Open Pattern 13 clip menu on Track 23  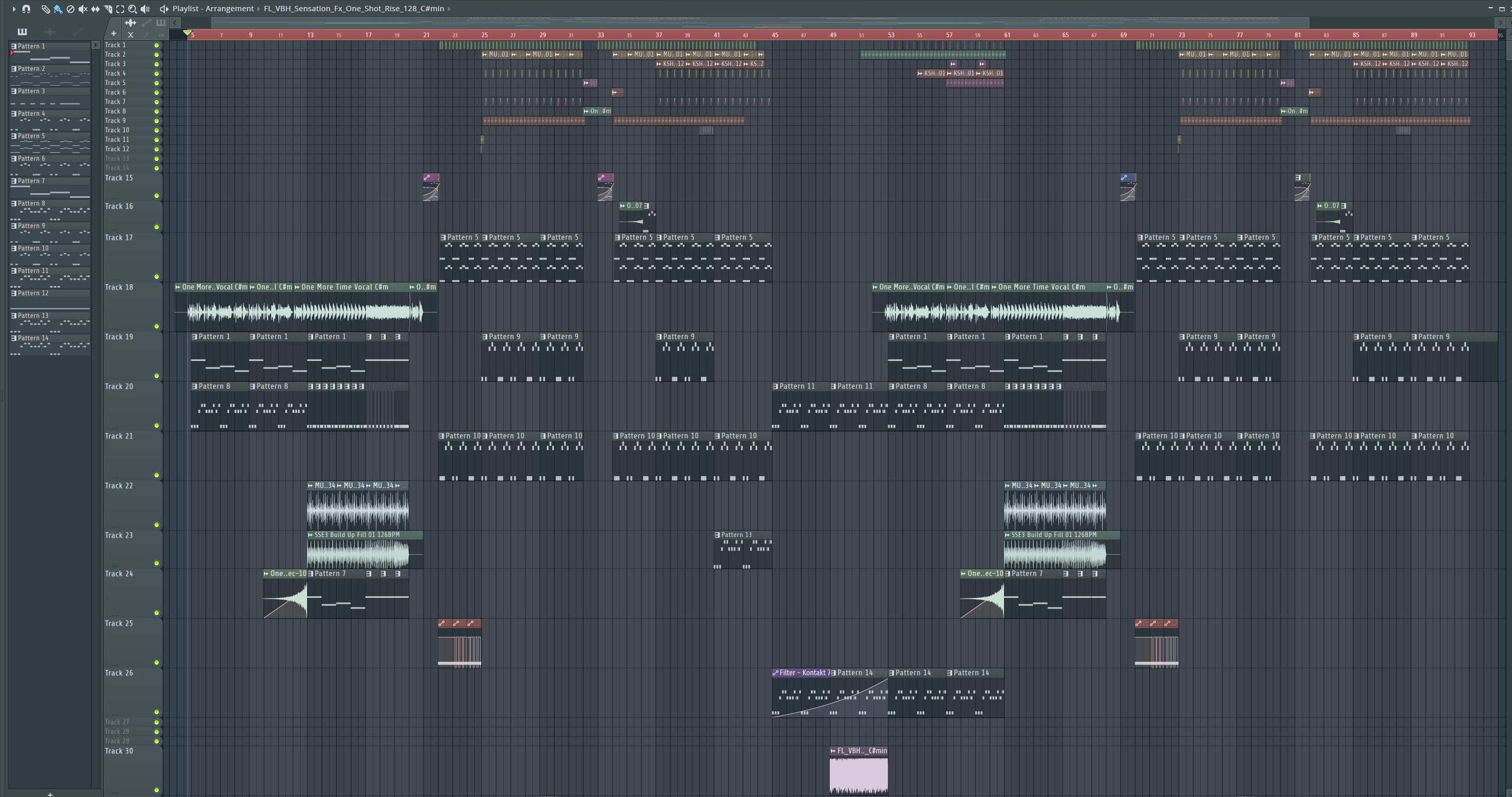pos(718,535)
